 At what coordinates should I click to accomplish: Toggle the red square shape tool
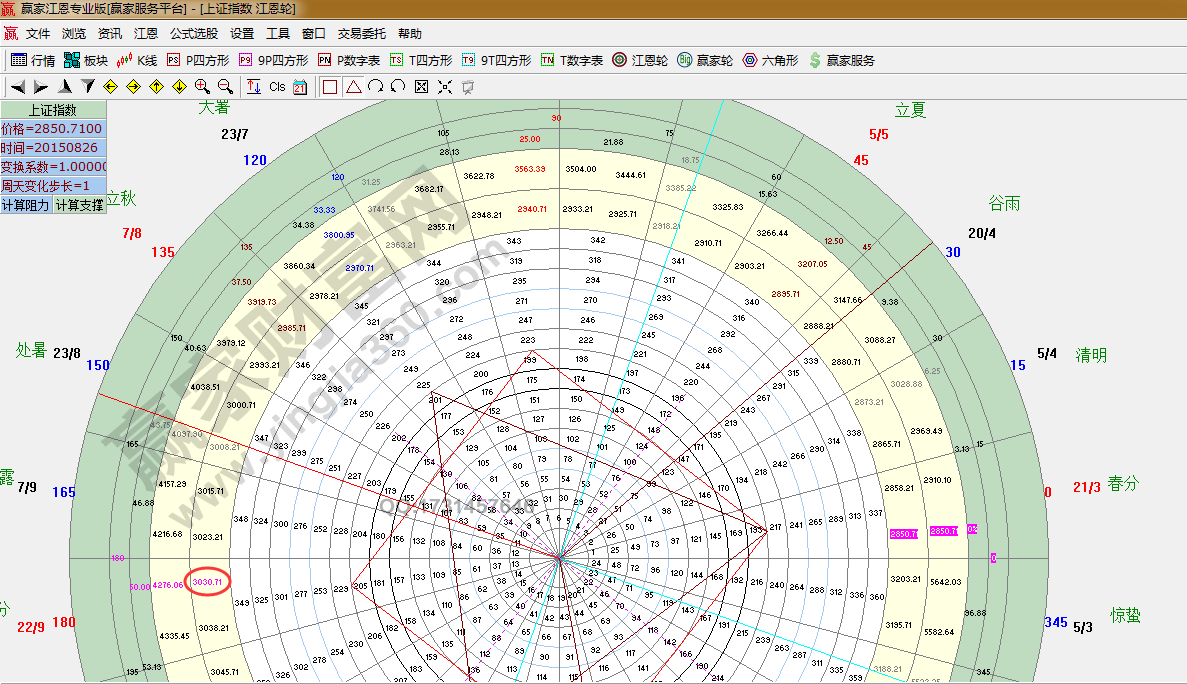[x=330, y=87]
